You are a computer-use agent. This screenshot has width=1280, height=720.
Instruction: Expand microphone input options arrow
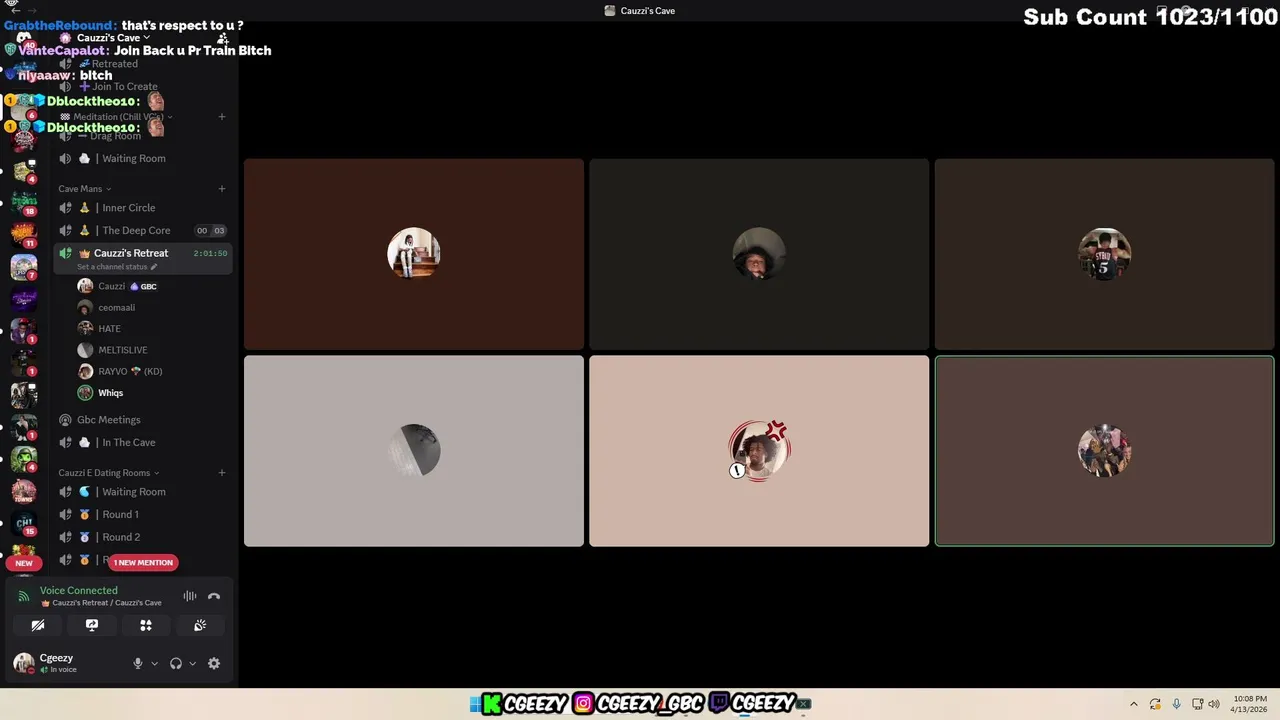pyautogui.click(x=154, y=663)
